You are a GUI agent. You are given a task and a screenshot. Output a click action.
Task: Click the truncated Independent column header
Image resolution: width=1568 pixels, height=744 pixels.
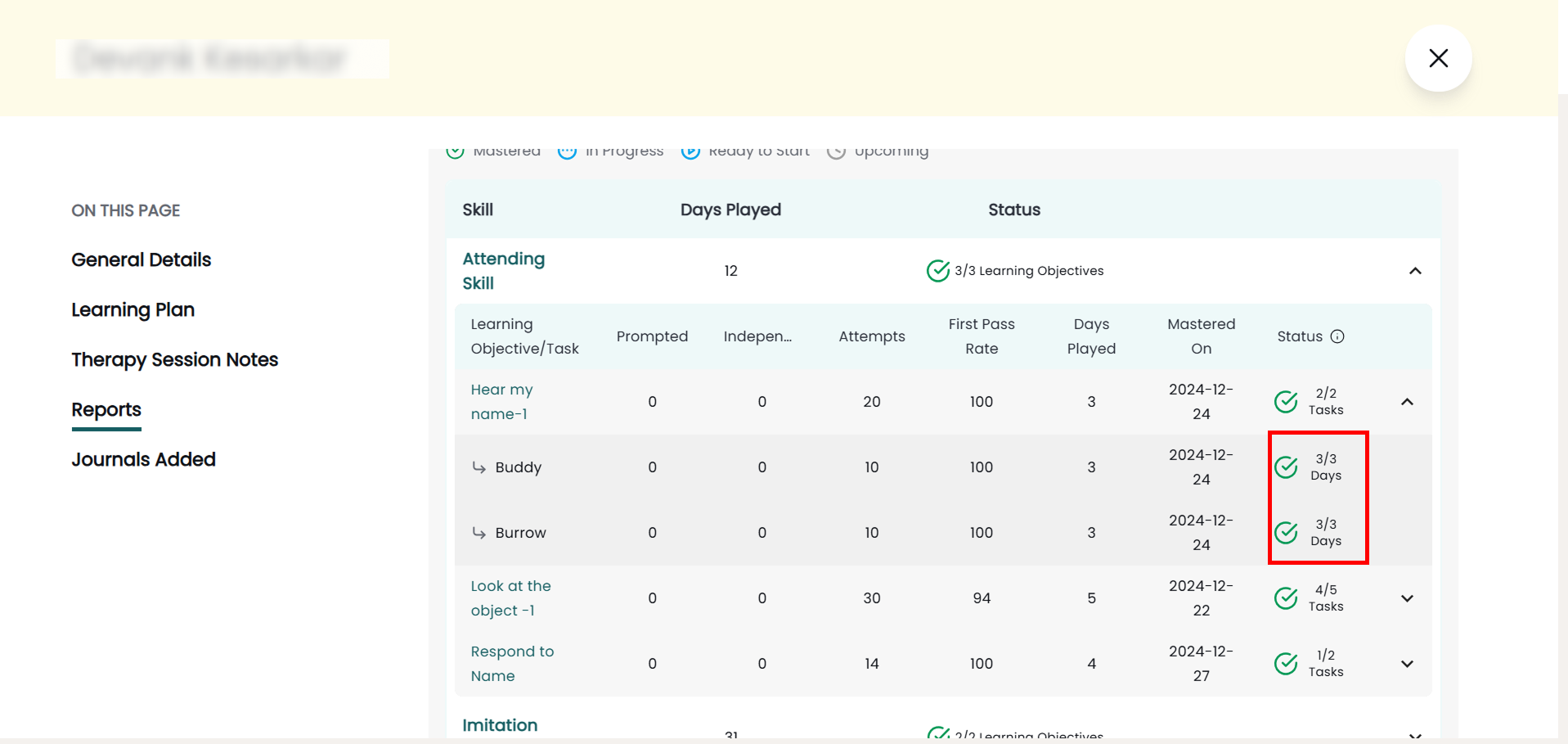(x=757, y=336)
